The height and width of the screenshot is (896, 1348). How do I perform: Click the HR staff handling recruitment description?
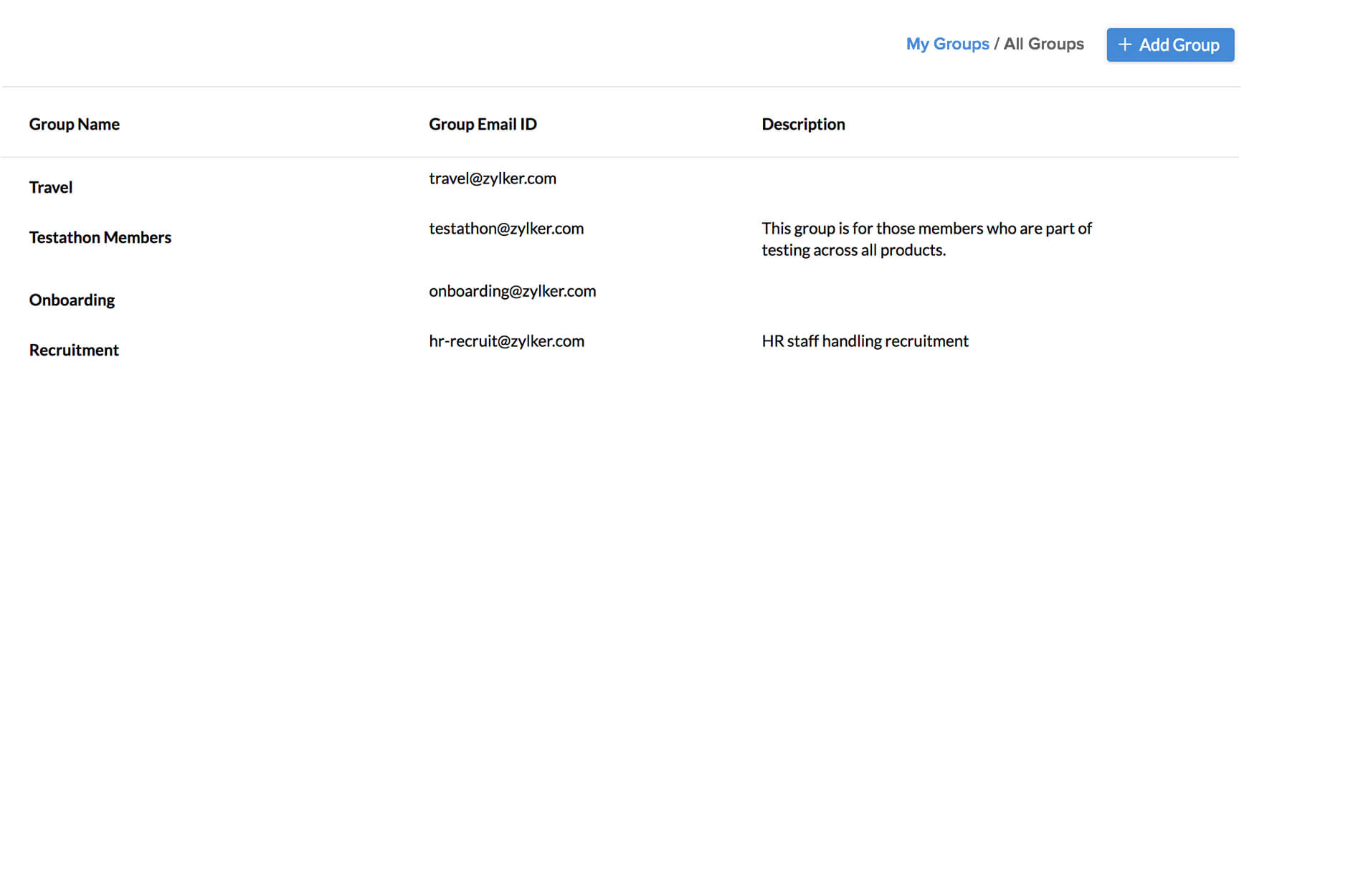pos(865,340)
